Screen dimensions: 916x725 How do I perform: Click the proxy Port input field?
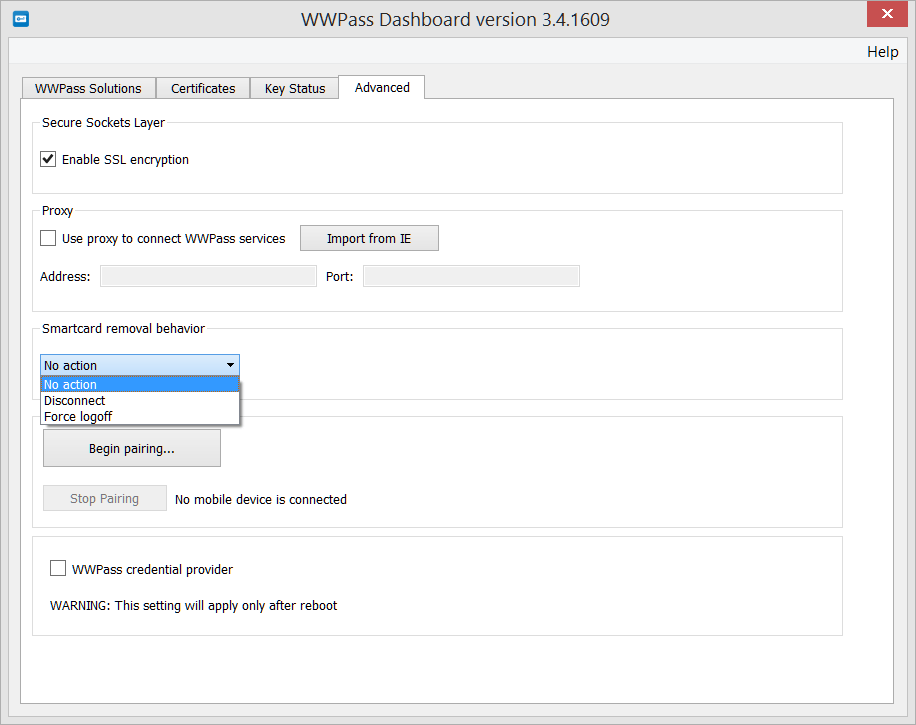pos(470,275)
